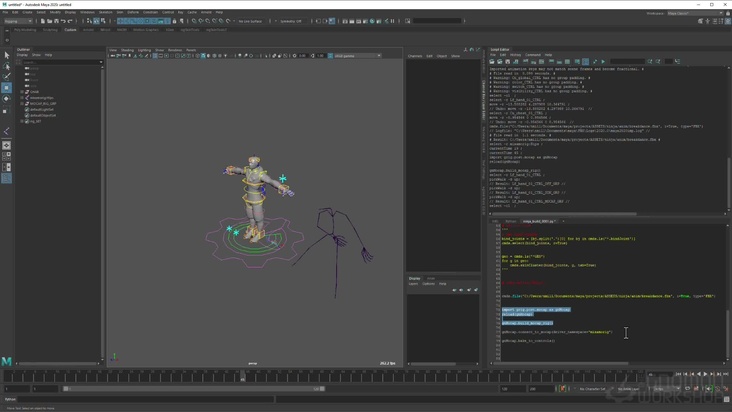Open the Workspace Maya Classic dropdown
The height and width of the screenshot is (412, 732).
coord(694,13)
